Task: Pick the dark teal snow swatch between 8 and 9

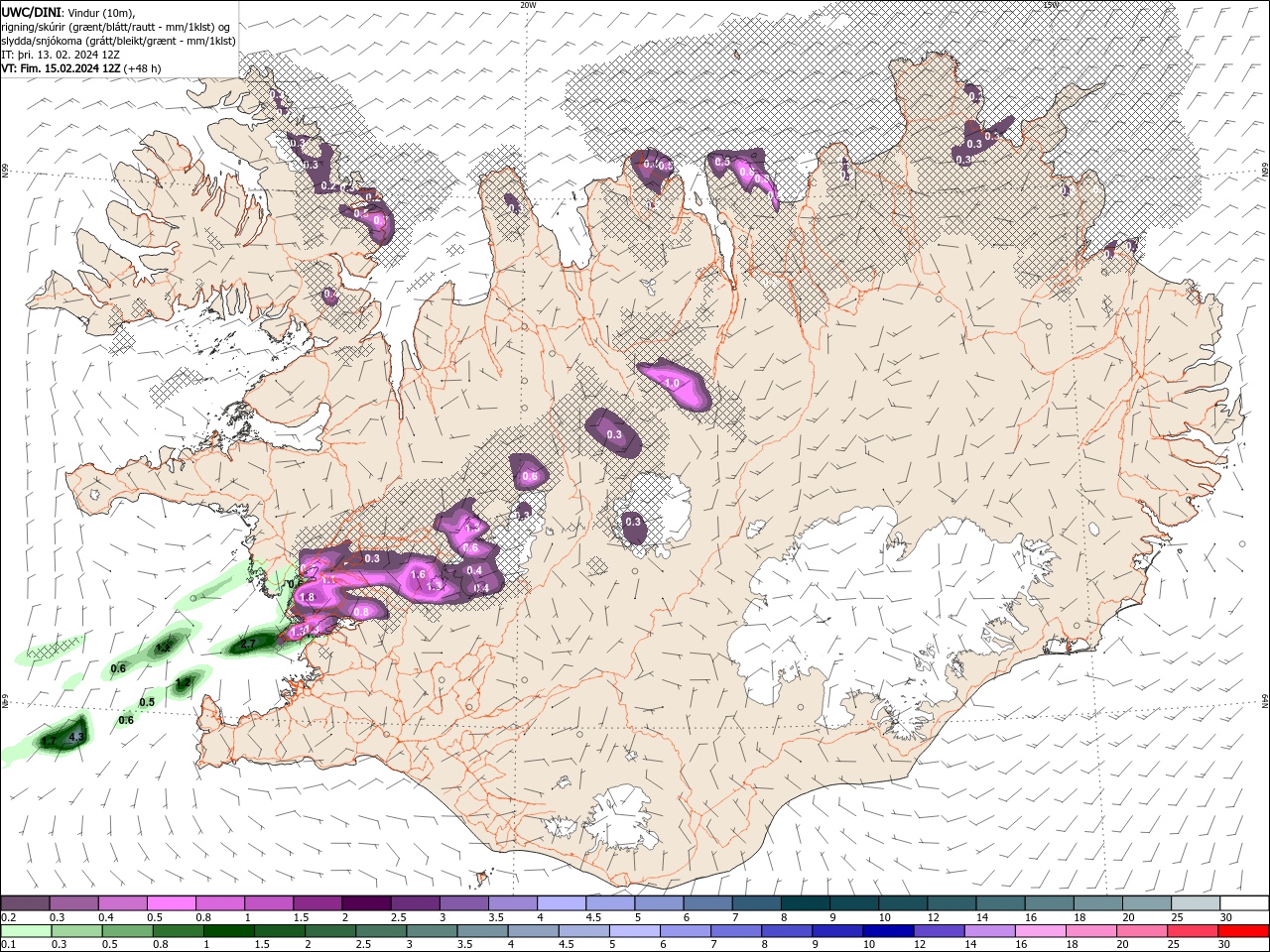Action: point(804,903)
